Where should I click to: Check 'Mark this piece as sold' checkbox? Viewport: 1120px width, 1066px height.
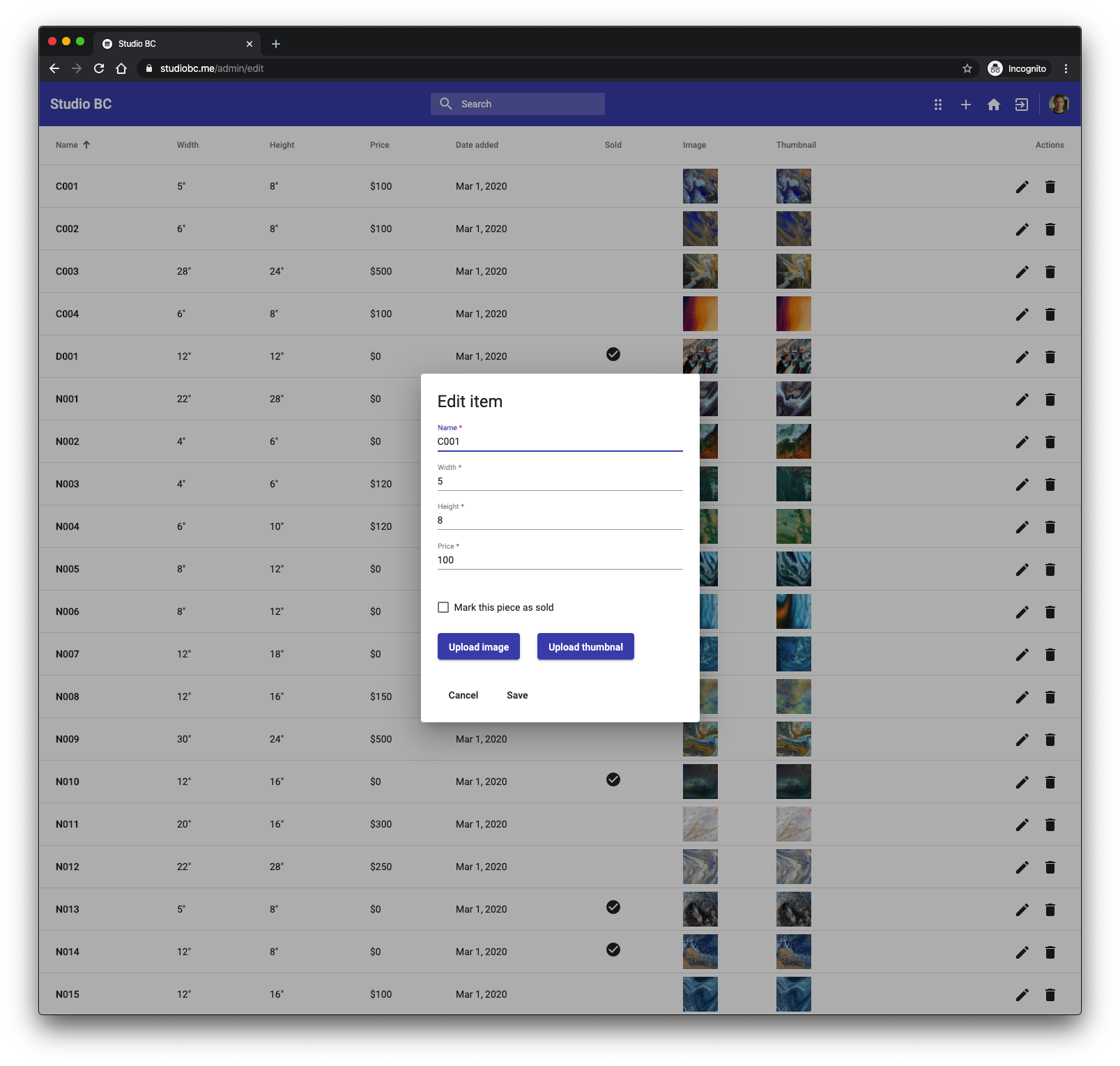coord(443,607)
